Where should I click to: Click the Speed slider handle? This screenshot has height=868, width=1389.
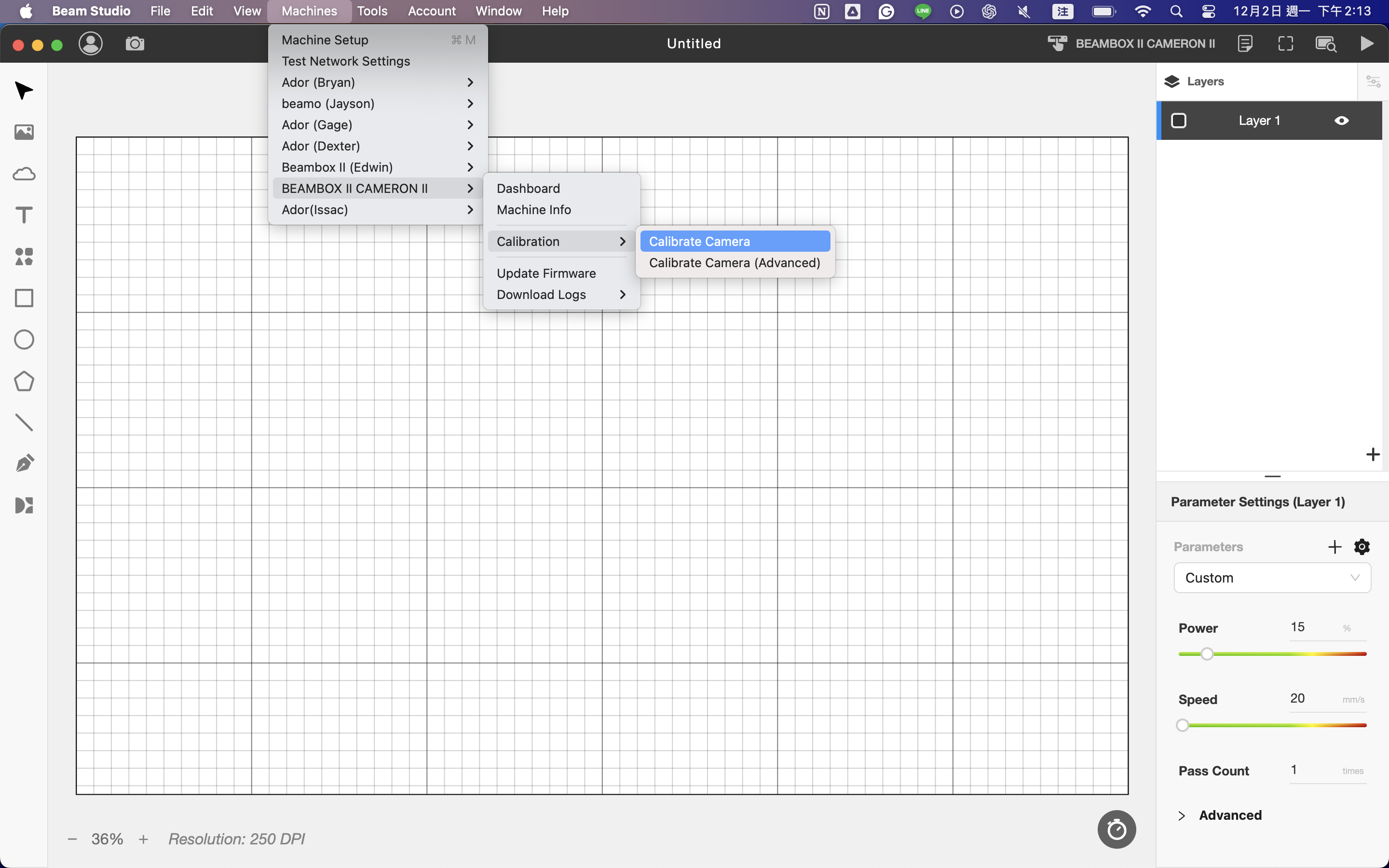[x=1183, y=725]
